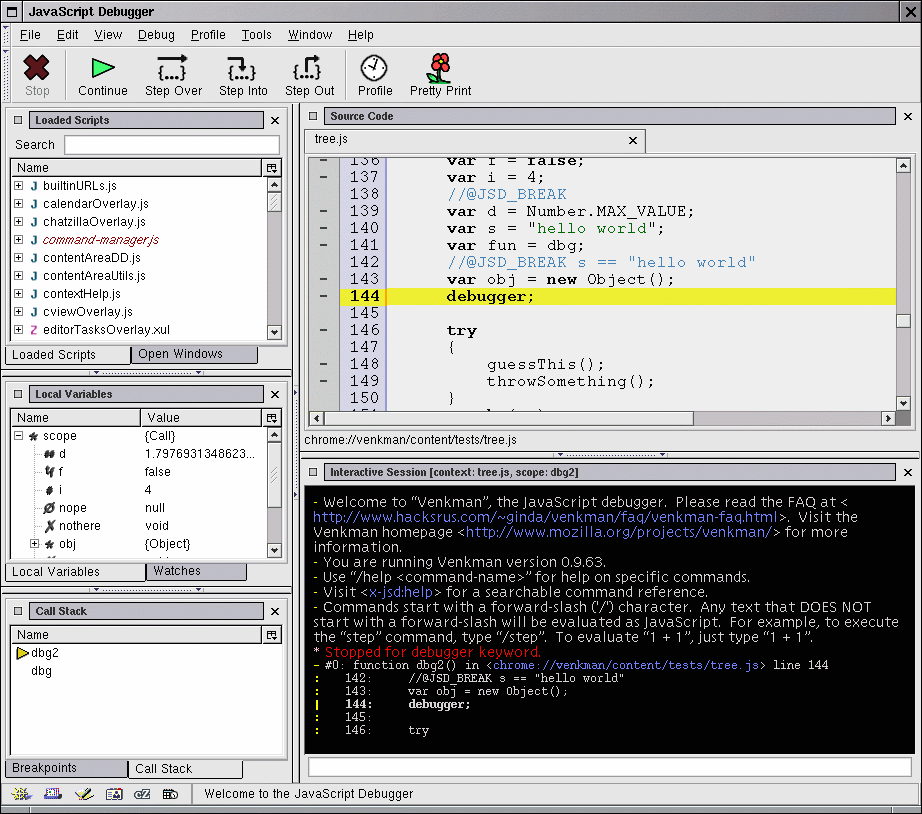Viewport: 922px width, 814px height.
Task: Follow the x-jsd:help link
Action: 401,592
